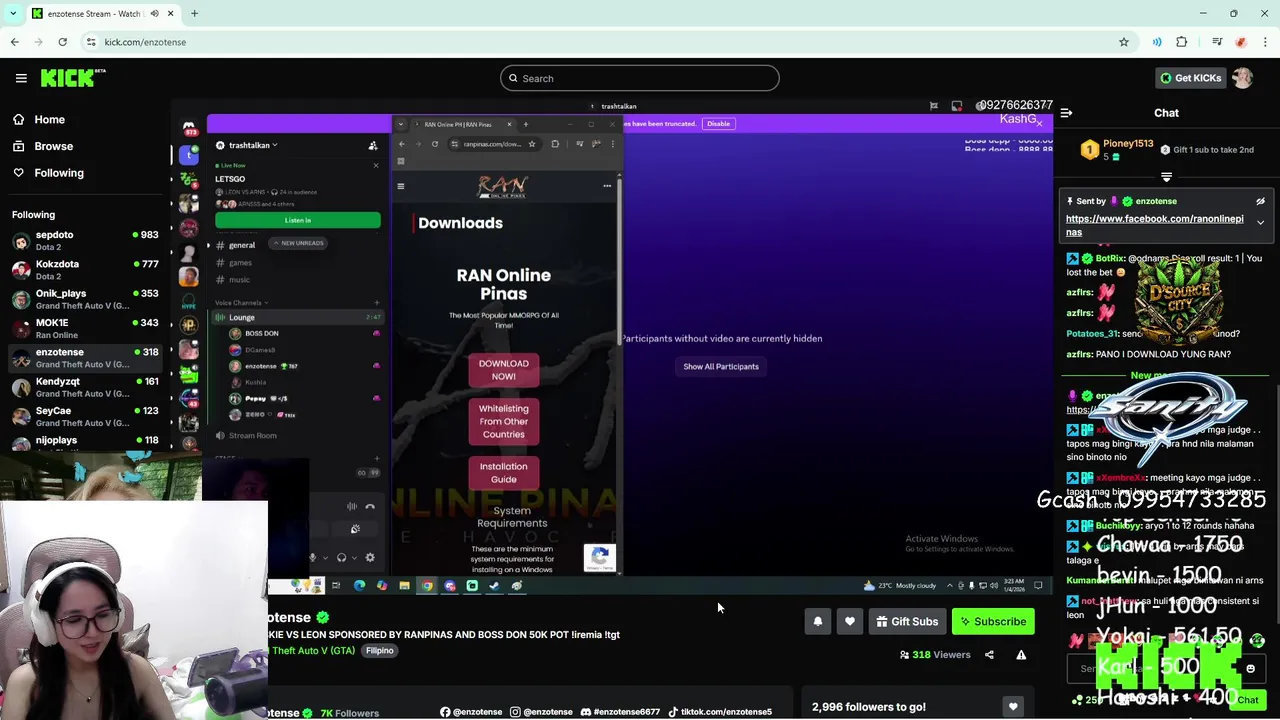Click the Gift Subs button
The height and width of the screenshot is (720, 1280).
907,622
